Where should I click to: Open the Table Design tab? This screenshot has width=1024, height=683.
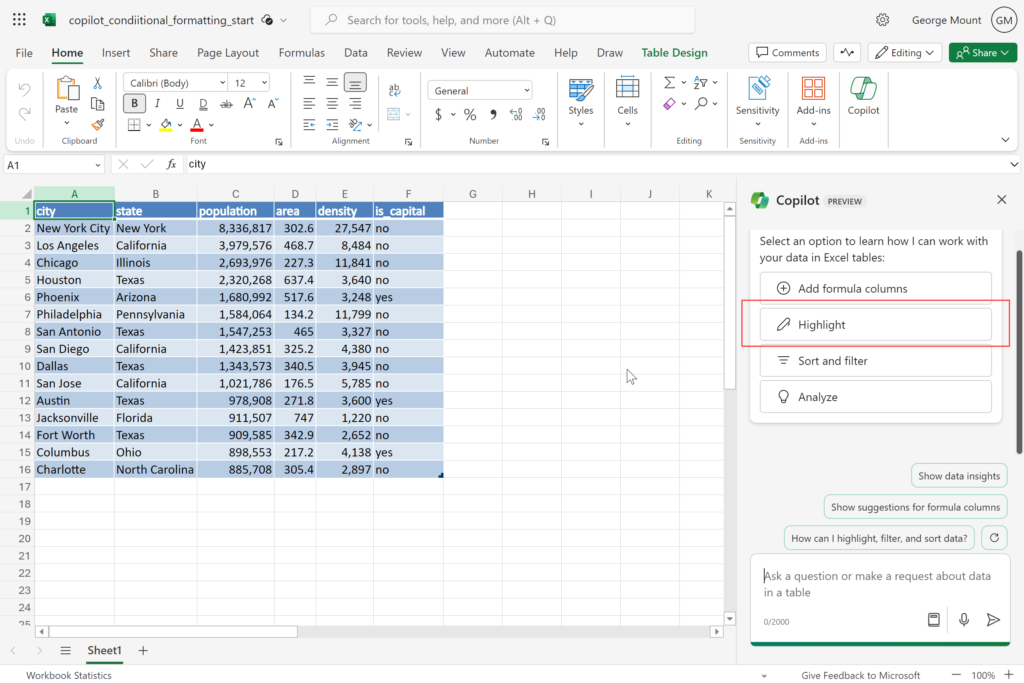coord(674,53)
